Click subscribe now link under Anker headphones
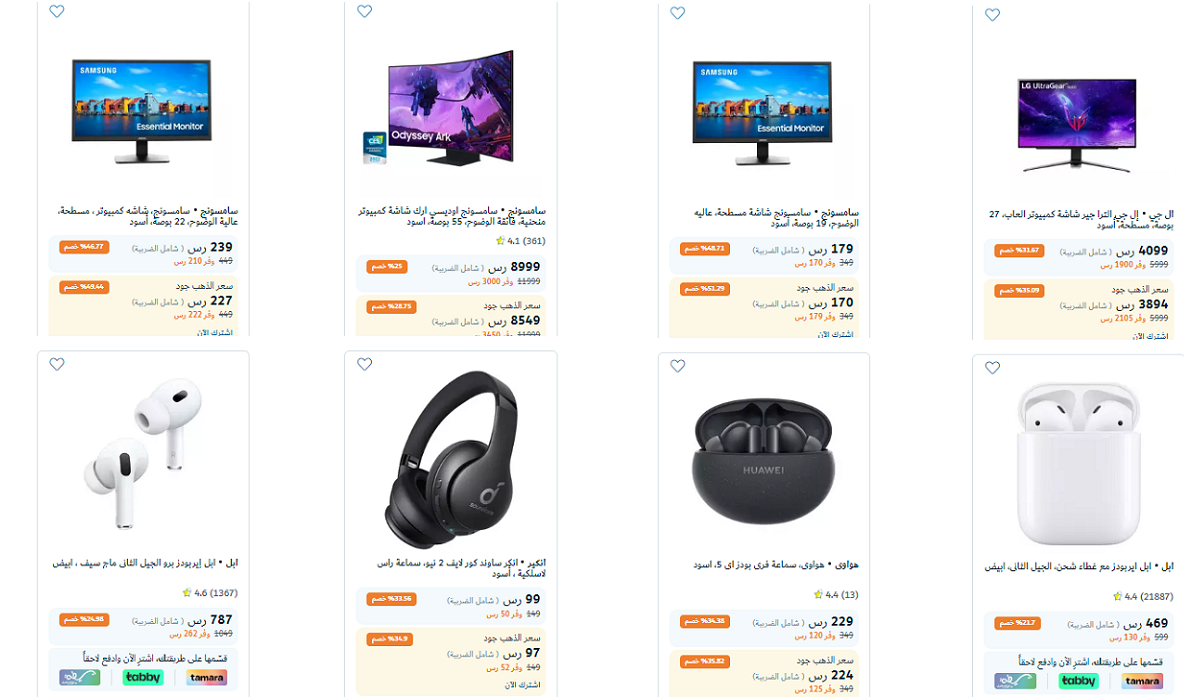The width and height of the screenshot is (1200, 700). [521, 684]
